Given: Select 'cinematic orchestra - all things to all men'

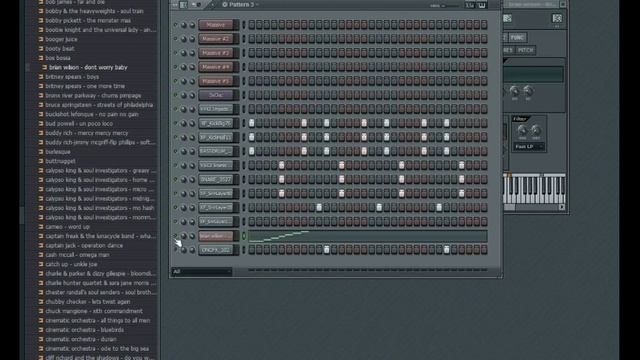Looking at the screenshot, I should (98, 321).
